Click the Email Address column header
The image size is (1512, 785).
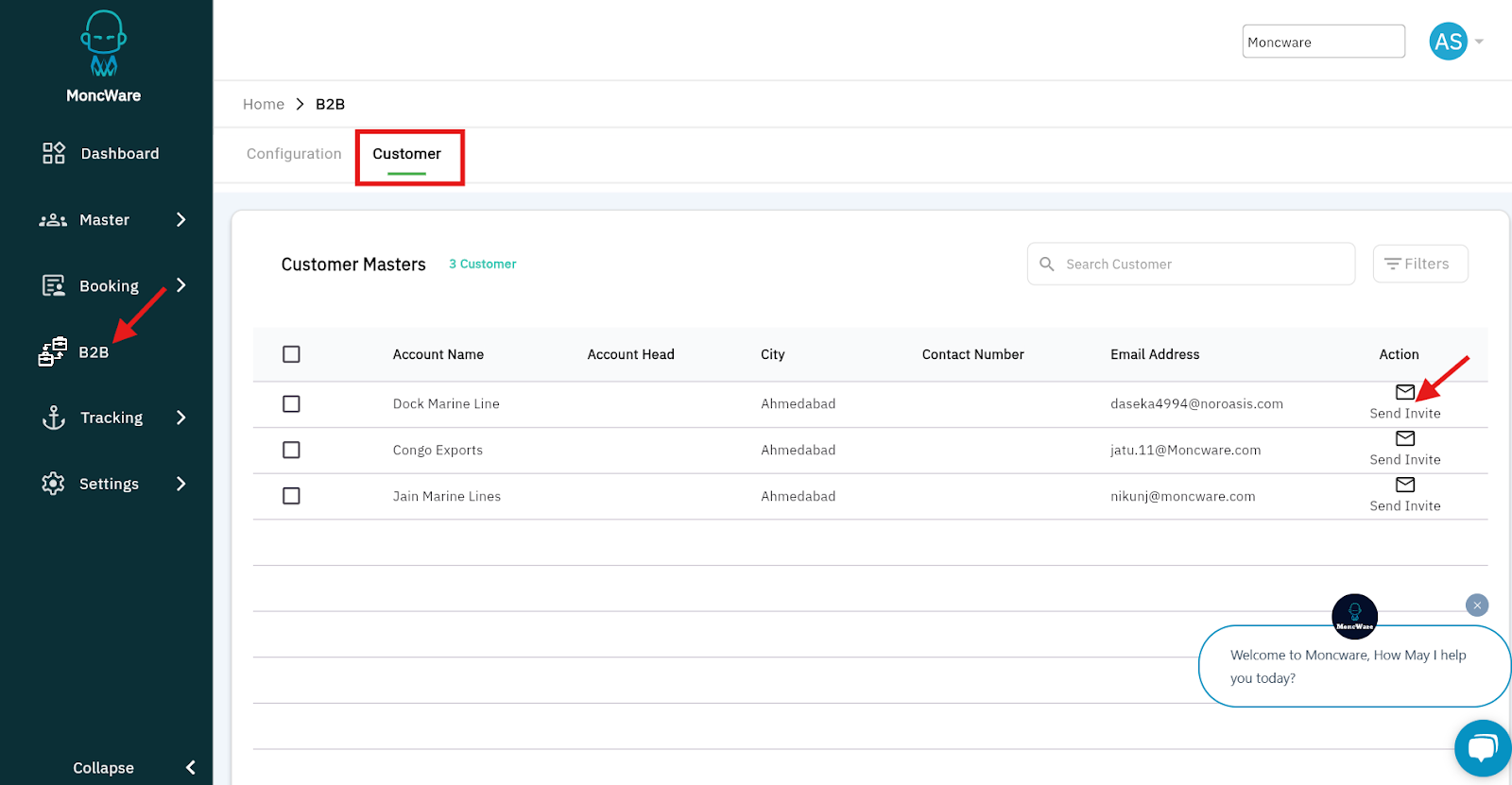[1155, 354]
